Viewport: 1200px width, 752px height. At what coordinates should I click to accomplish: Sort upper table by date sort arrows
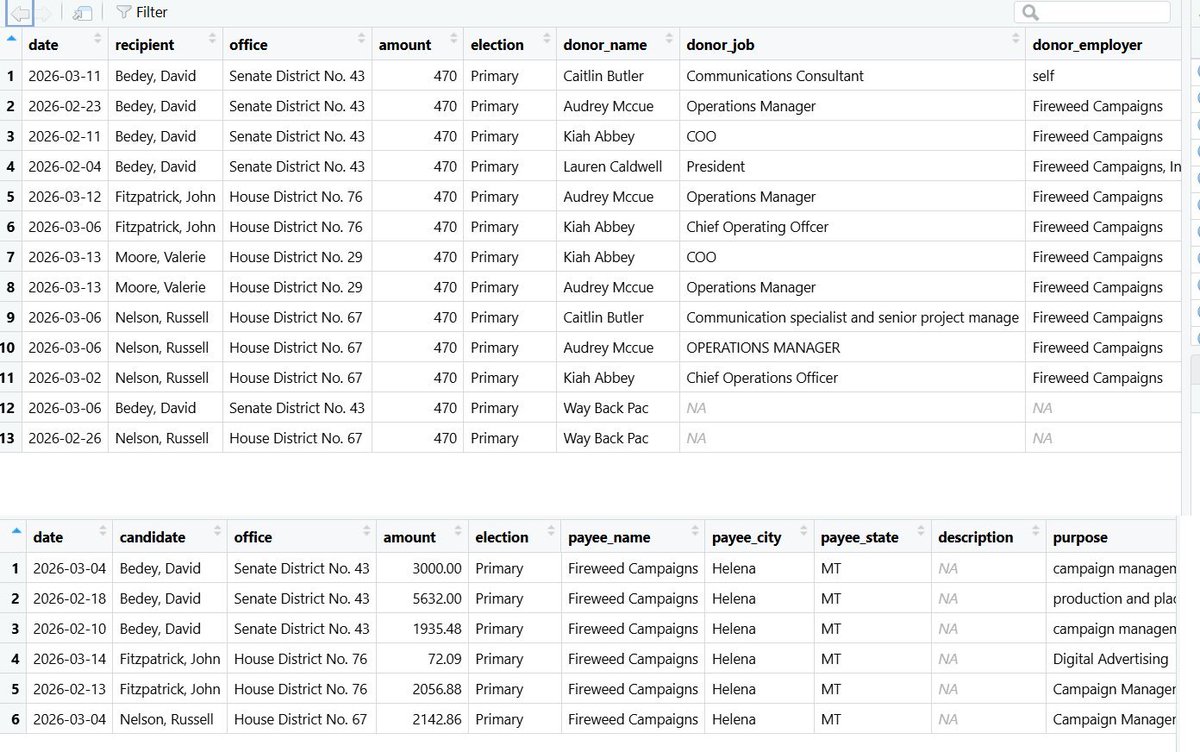[98, 40]
